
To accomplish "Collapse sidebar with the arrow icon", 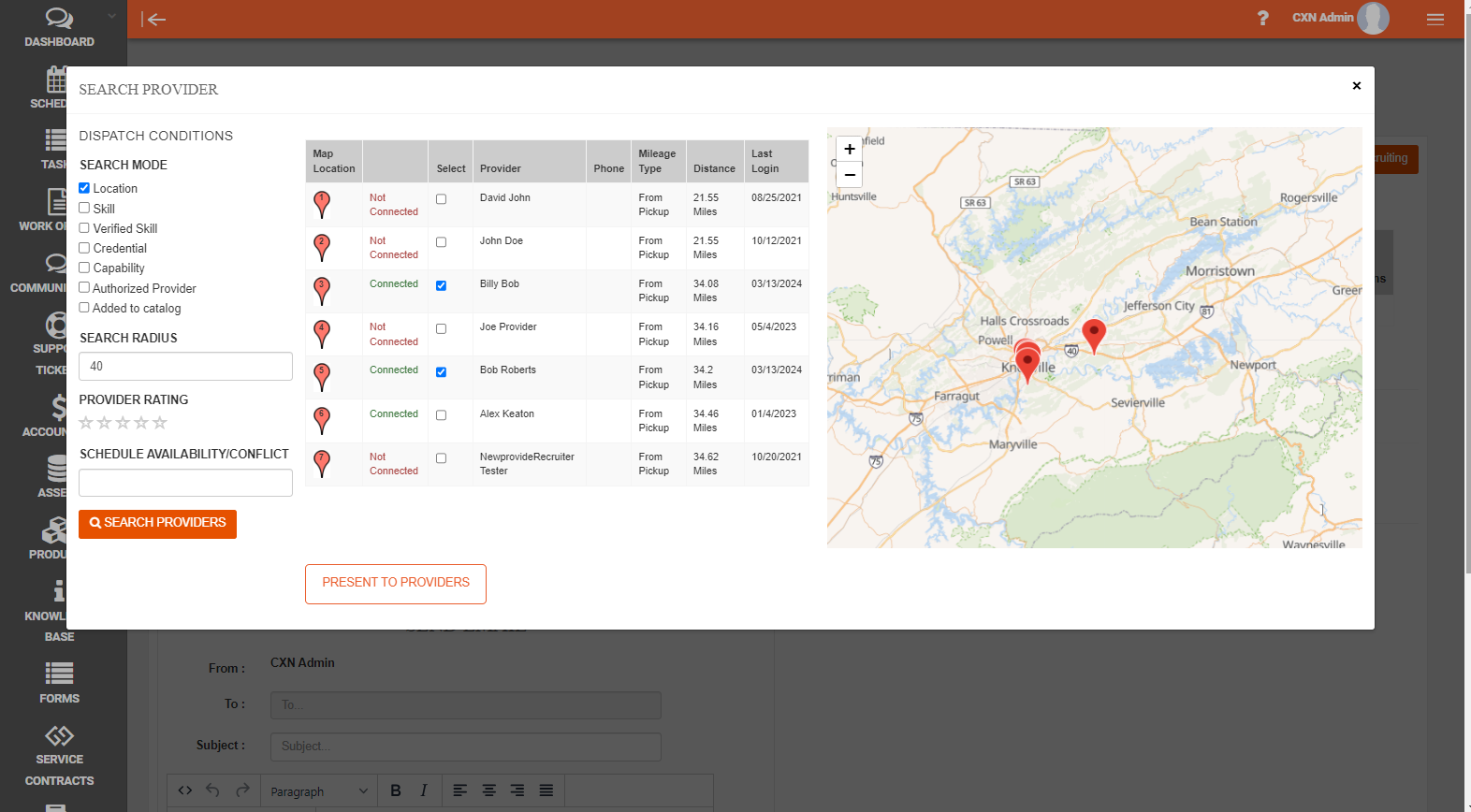I will click(x=153, y=19).
